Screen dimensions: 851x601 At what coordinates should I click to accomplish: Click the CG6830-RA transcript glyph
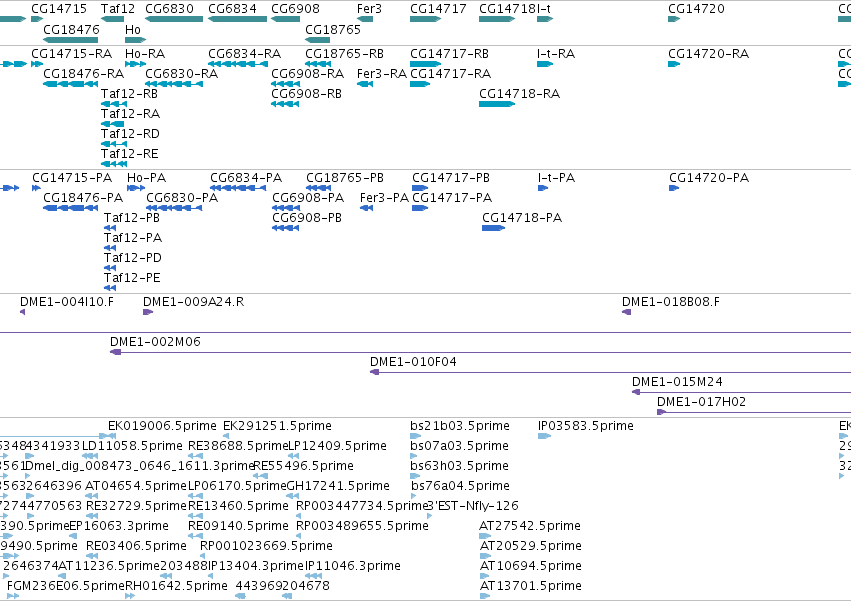(174, 84)
